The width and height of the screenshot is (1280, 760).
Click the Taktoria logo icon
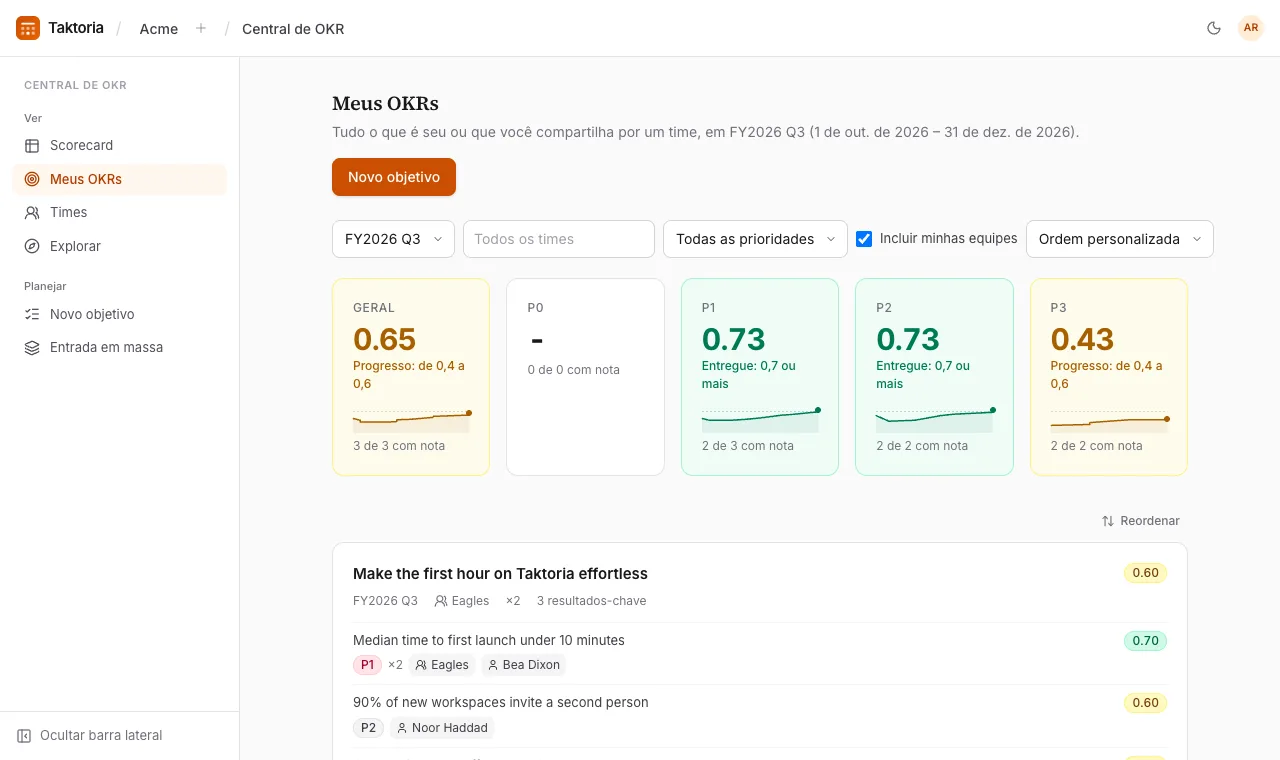(x=28, y=28)
